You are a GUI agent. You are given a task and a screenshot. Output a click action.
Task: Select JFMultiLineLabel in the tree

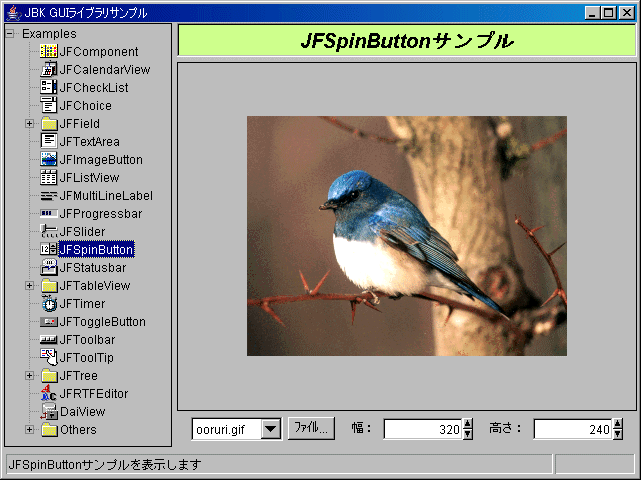pos(106,195)
